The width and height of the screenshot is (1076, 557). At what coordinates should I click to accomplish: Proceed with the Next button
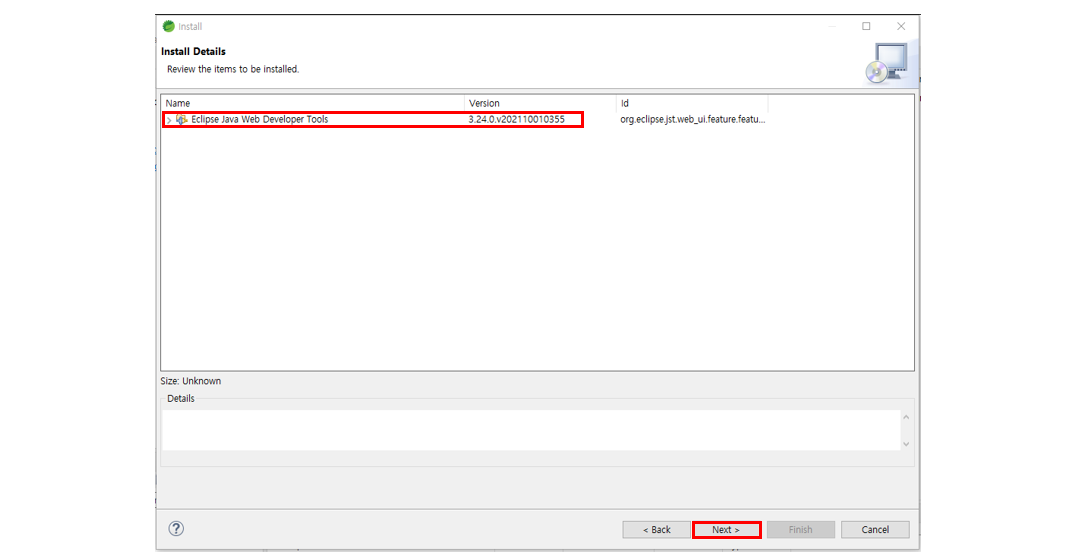tap(727, 530)
